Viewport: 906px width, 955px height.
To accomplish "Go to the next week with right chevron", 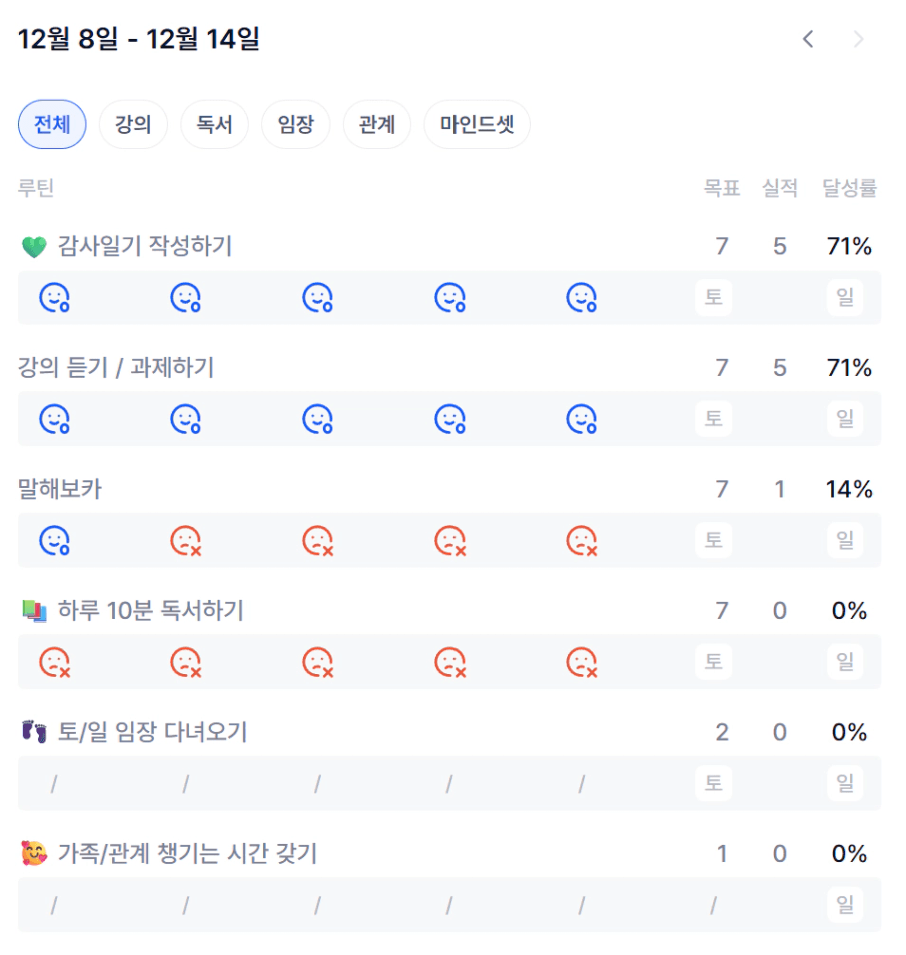I will (857, 40).
